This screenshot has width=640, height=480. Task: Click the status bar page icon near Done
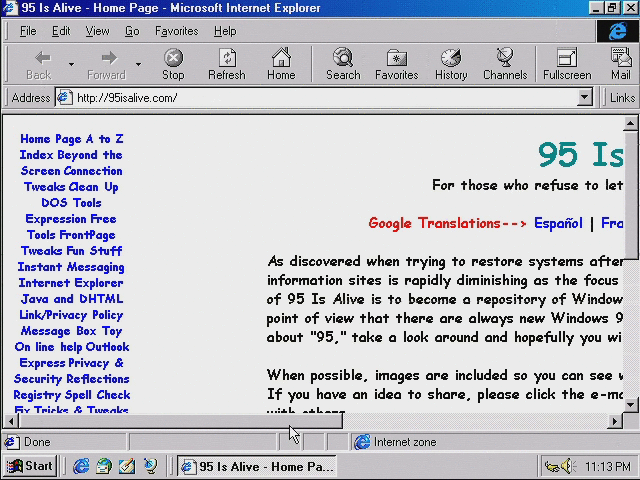[x=11, y=442]
